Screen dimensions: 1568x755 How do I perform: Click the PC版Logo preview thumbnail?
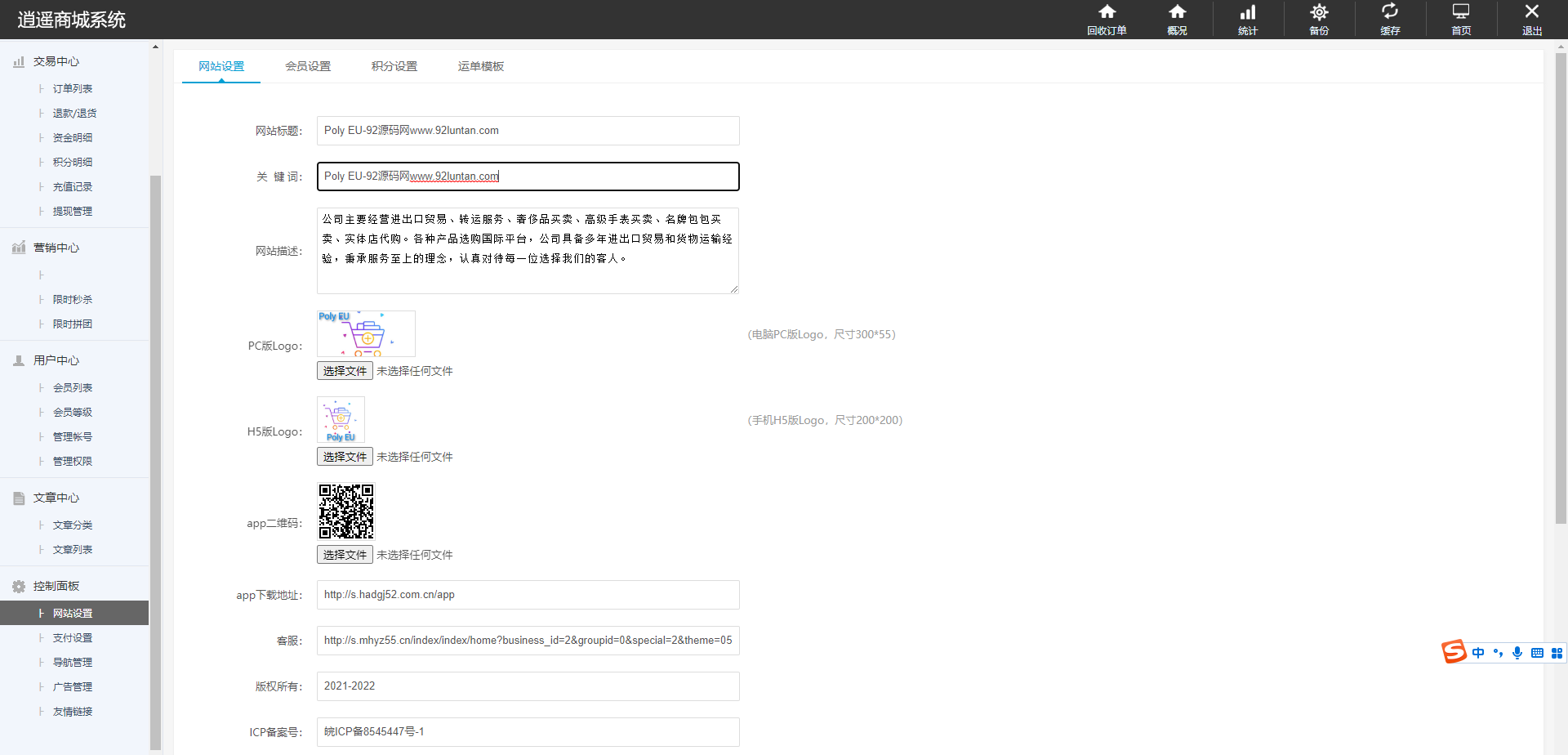tap(366, 333)
